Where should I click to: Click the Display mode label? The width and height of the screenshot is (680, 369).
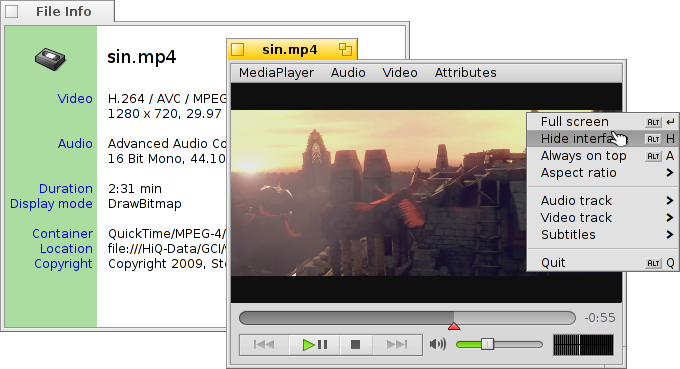(51, 204)
